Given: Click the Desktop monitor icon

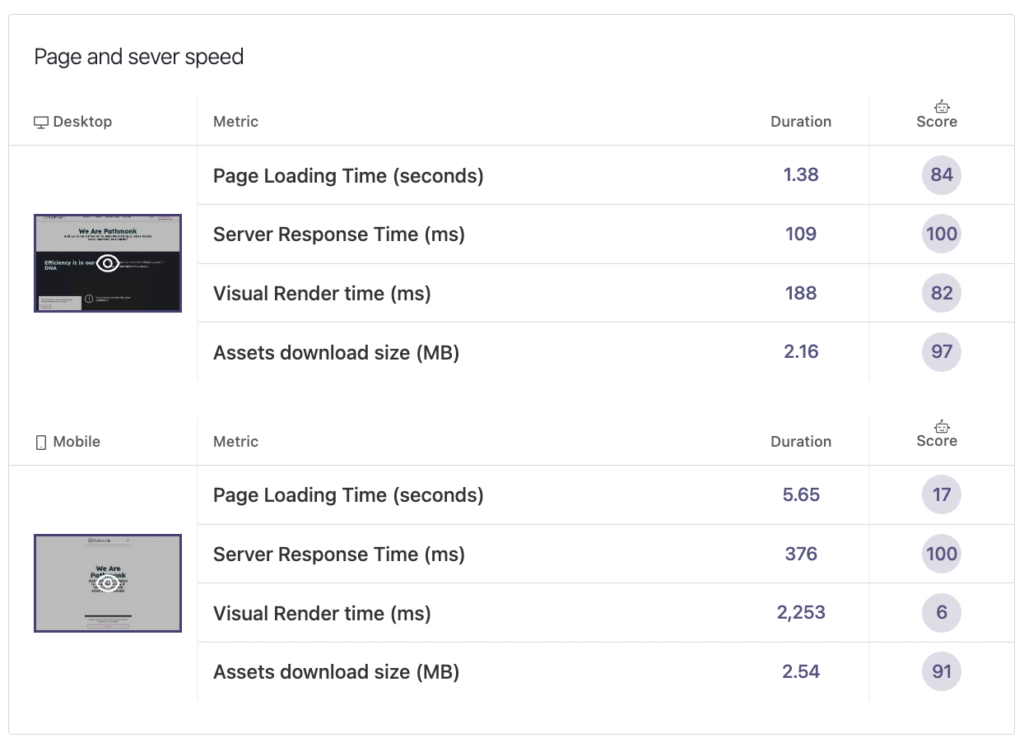Looking at the screenshot, I should point(41,122).
